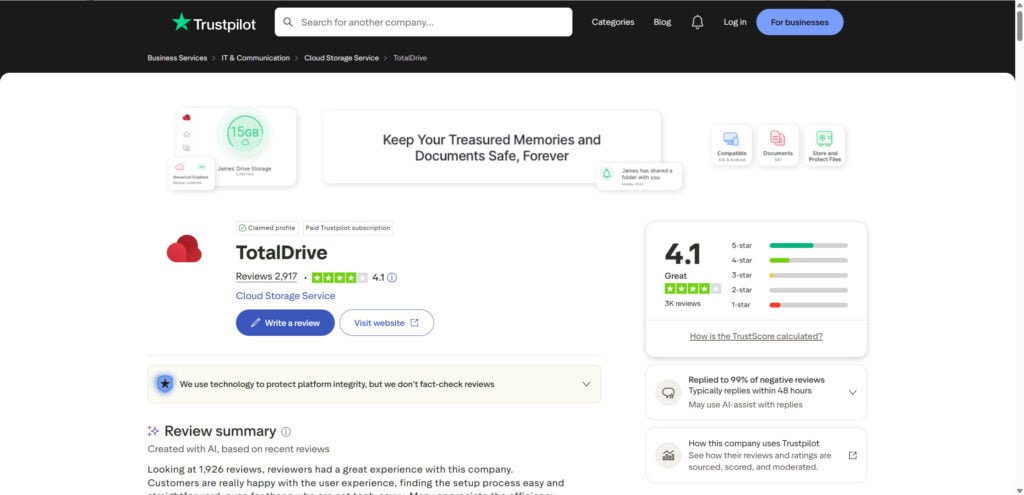The width and height of the screenshot is (1024, 495).
Task: Open the Blog menu item
Action: [662, 22]
